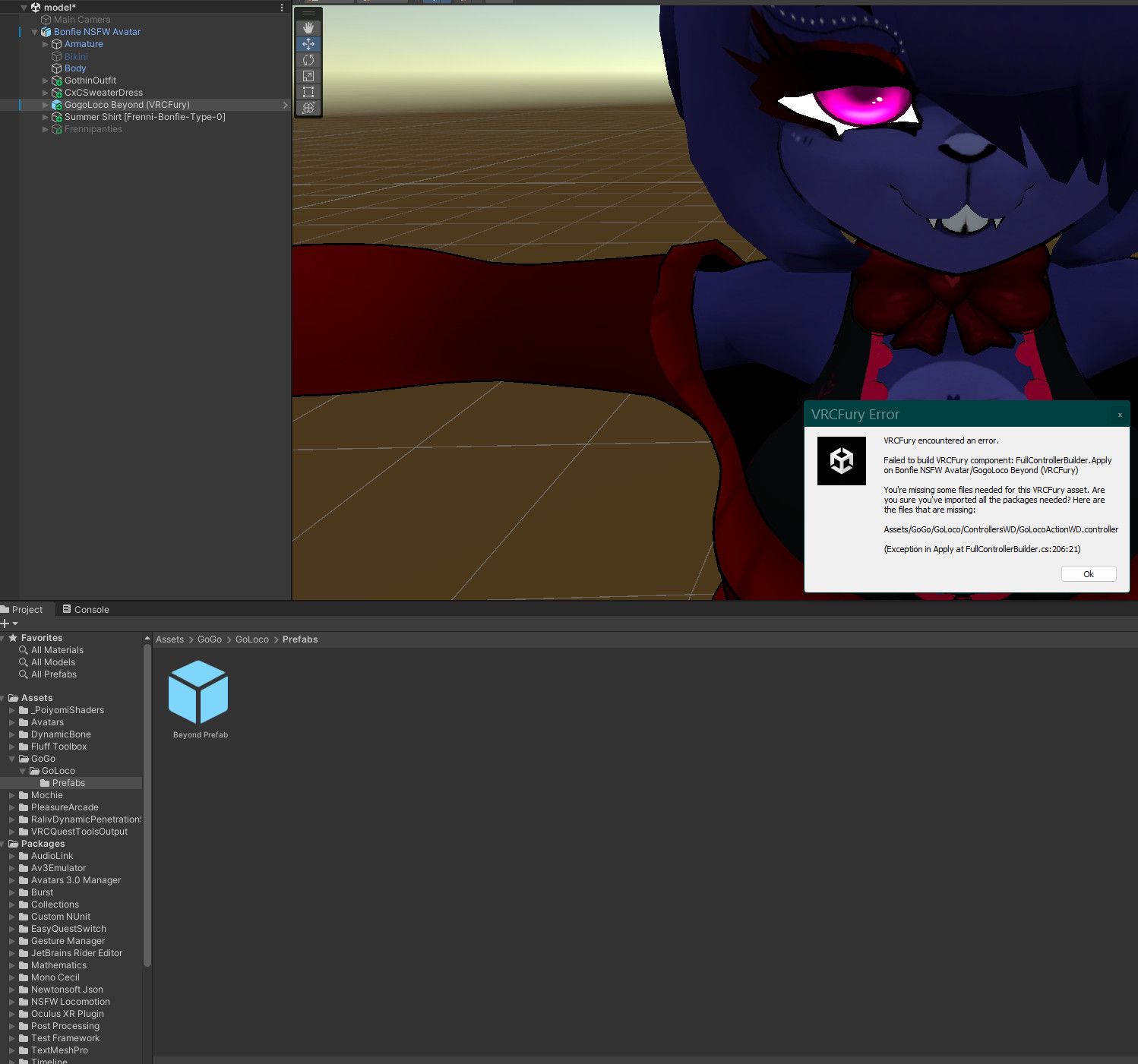Select the Move tool
The height and width of the screenshot is (1064, 1138).
pyautogui.click(x=308, y=44)
